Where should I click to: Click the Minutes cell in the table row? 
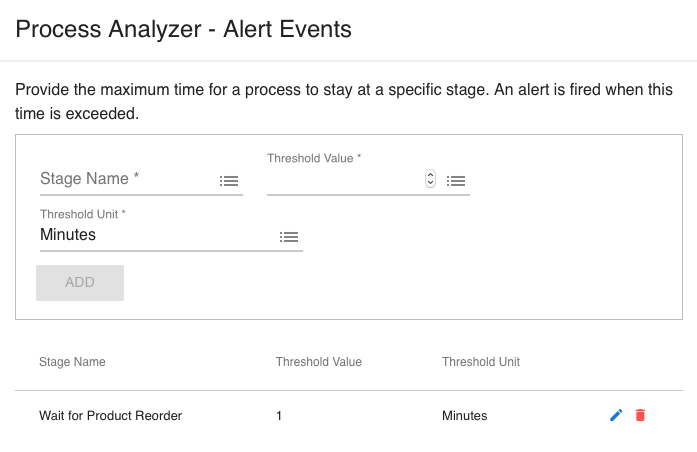click(464, 416)
